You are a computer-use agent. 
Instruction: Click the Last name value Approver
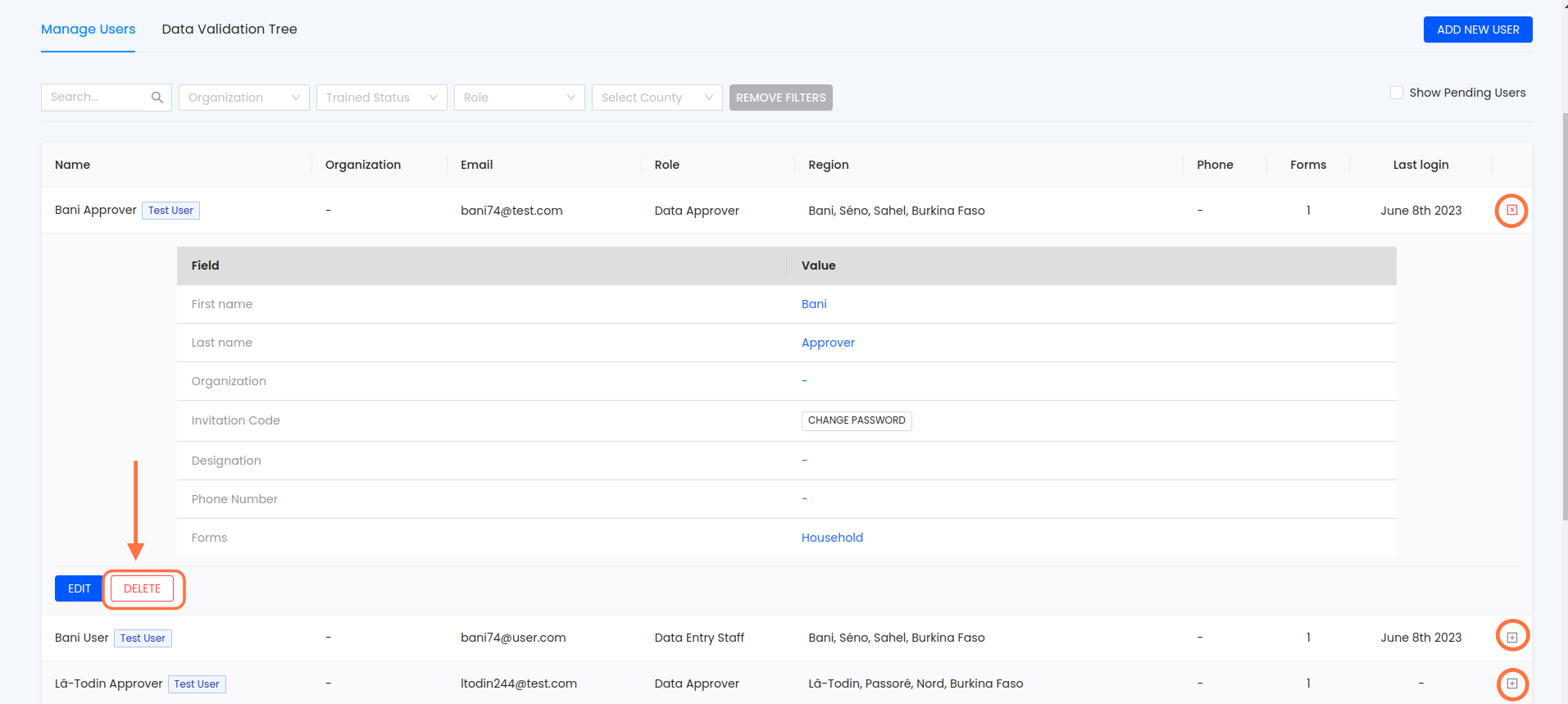coord(828,343)
